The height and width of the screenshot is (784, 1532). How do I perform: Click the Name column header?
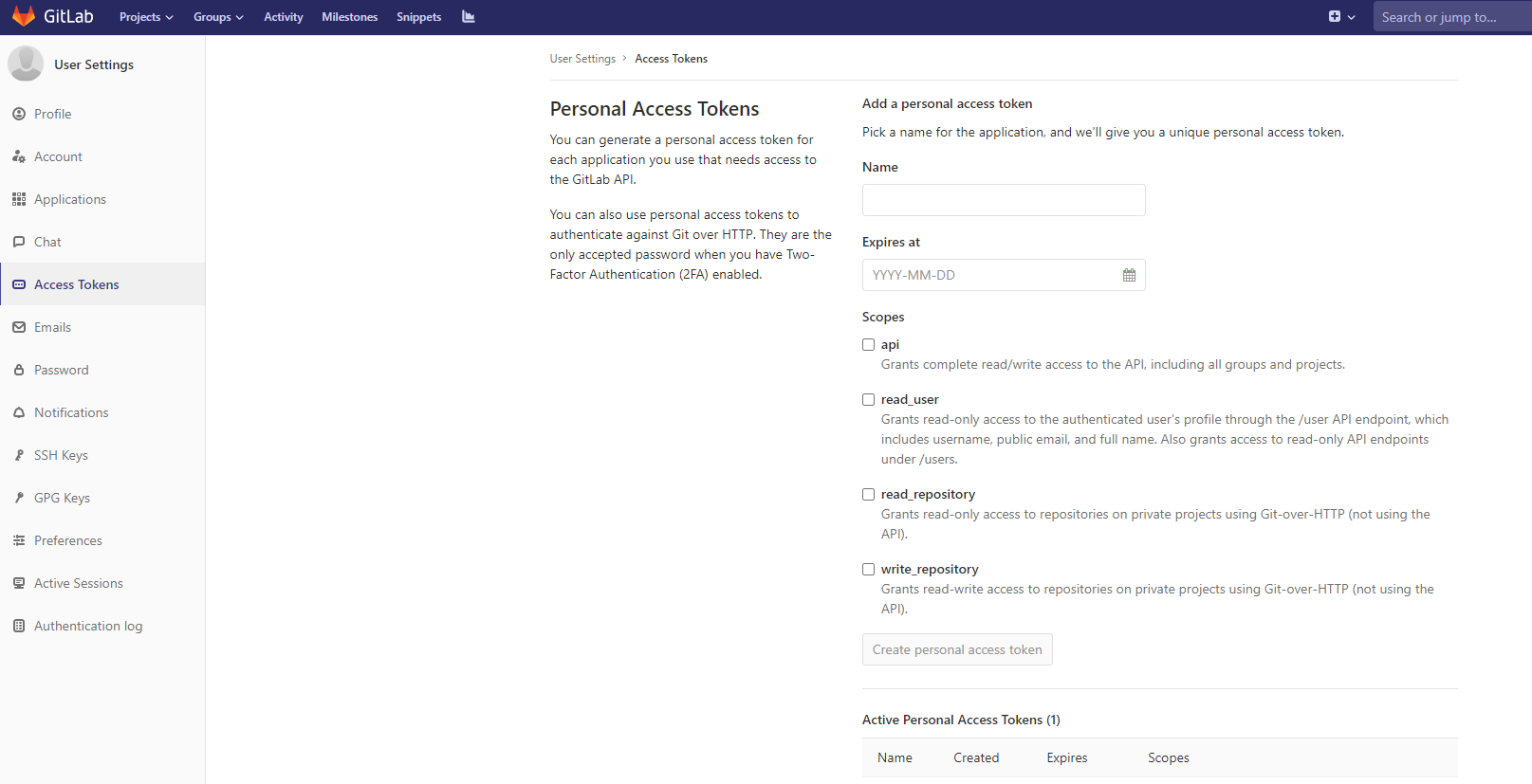[895, 758]
